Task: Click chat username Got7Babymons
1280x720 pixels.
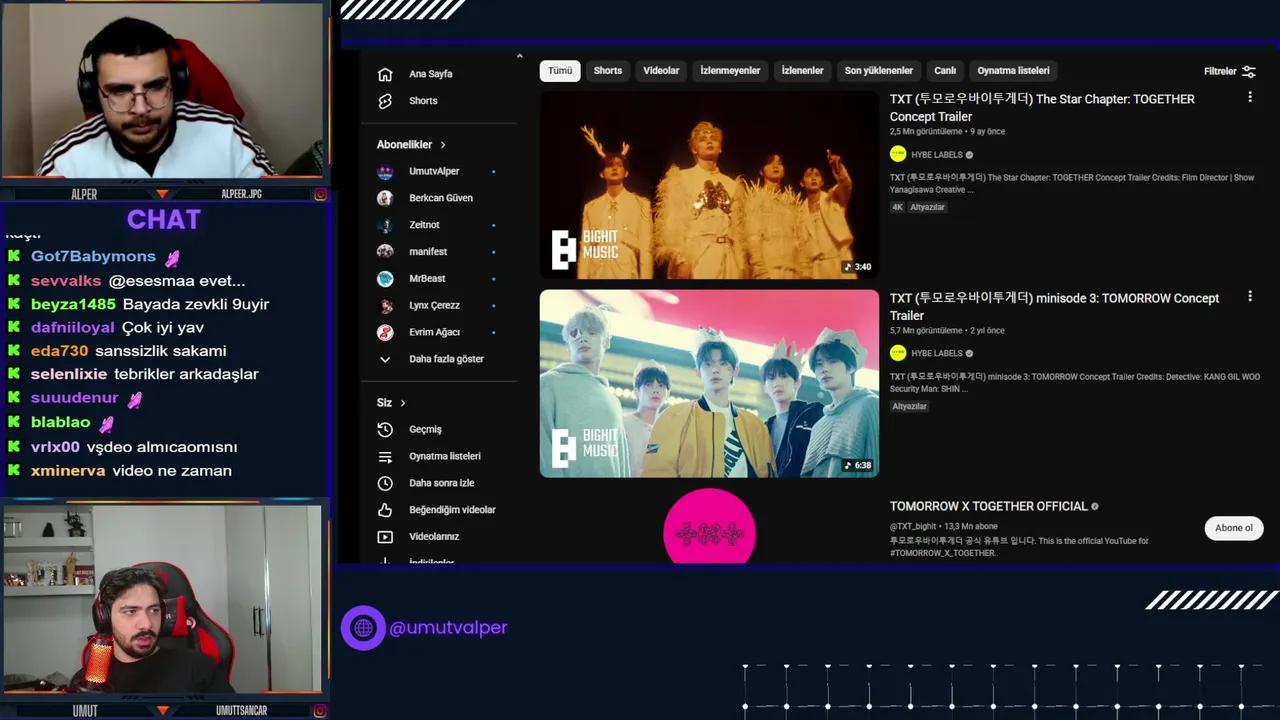Action: point(93,257)
